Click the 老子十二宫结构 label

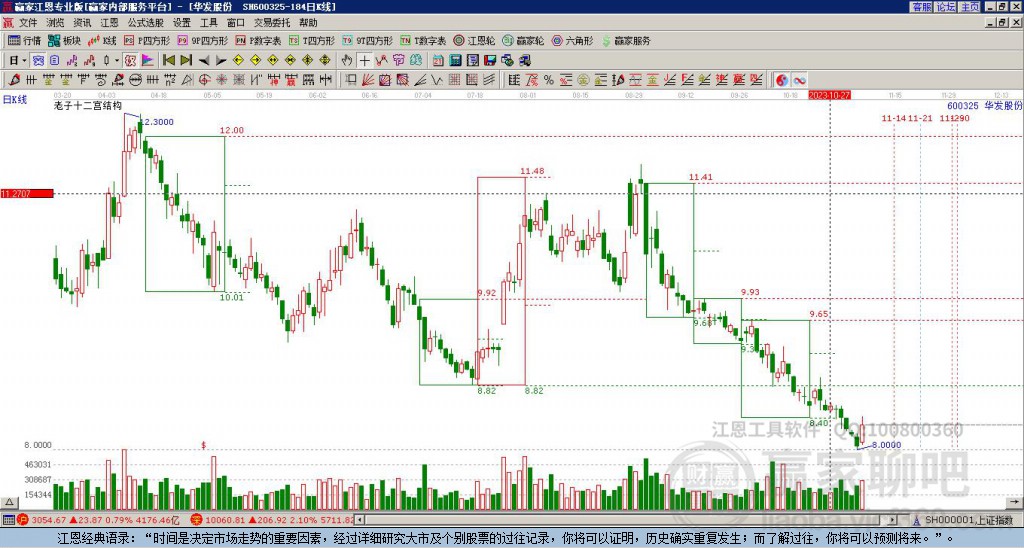click(x=88, y=106)
